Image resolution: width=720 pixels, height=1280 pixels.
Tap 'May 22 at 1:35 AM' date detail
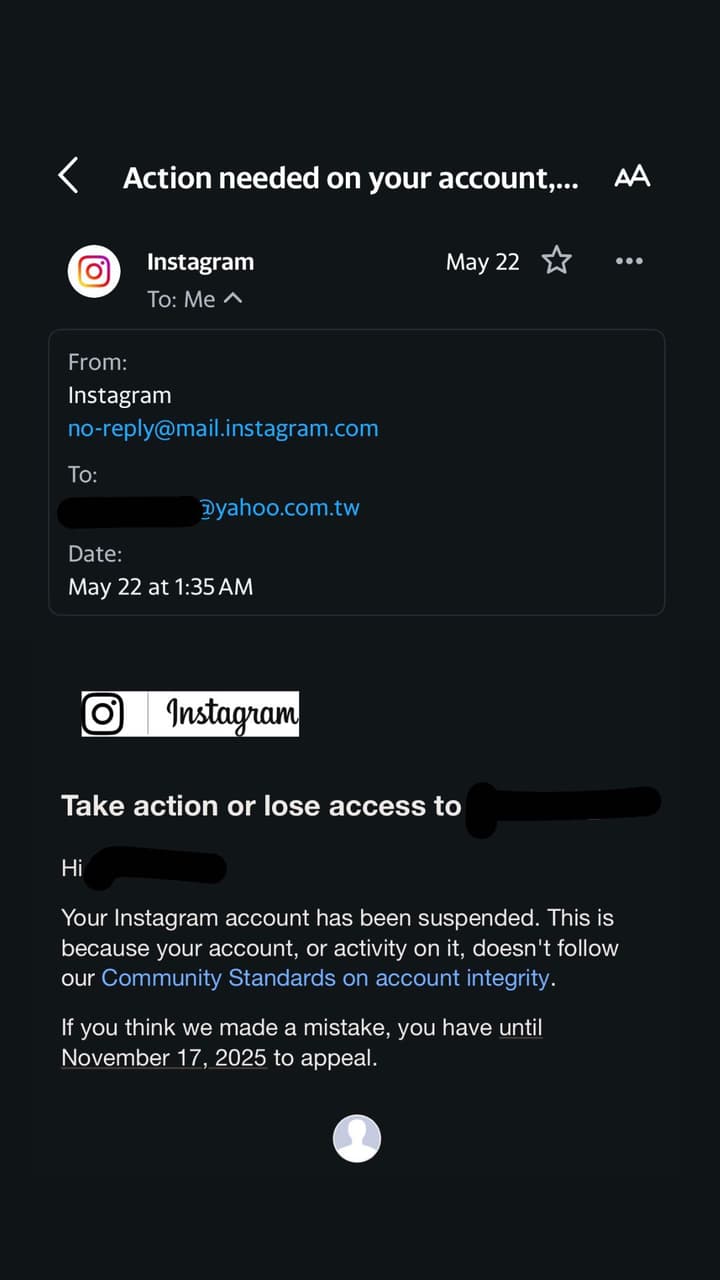point(160,587)
